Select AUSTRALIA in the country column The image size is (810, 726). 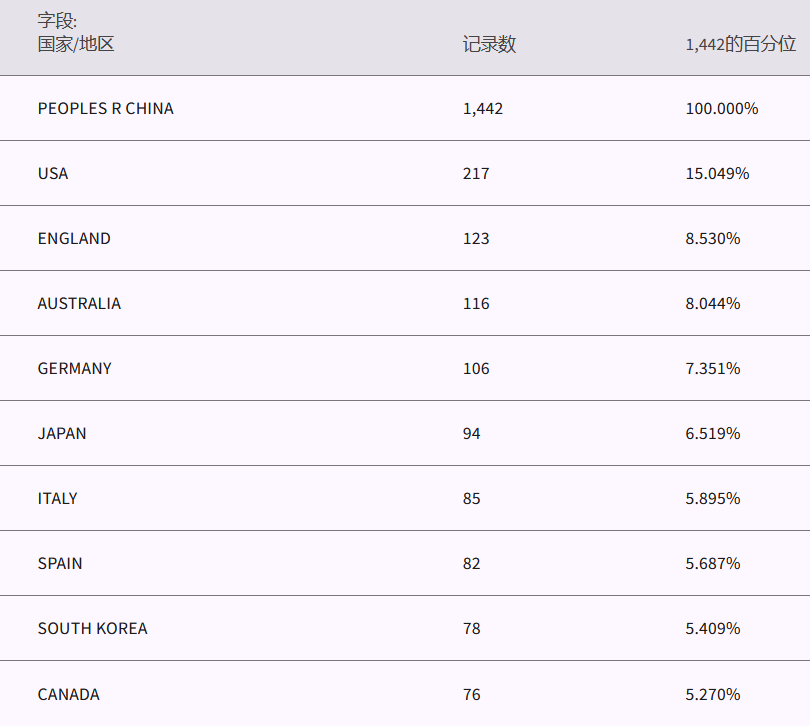pos(79,303)
